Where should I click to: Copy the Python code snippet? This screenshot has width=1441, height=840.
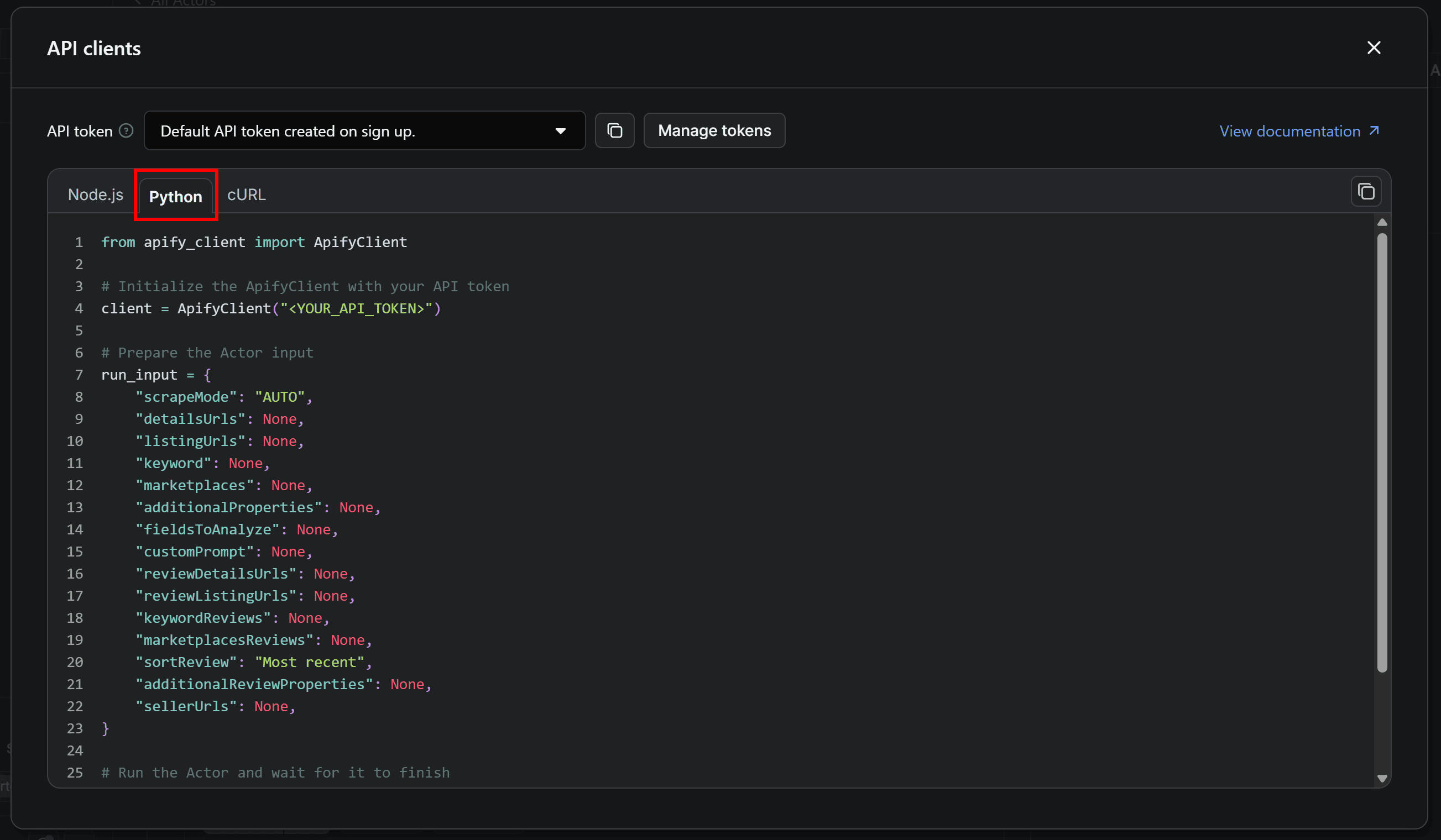(1366, 191)
